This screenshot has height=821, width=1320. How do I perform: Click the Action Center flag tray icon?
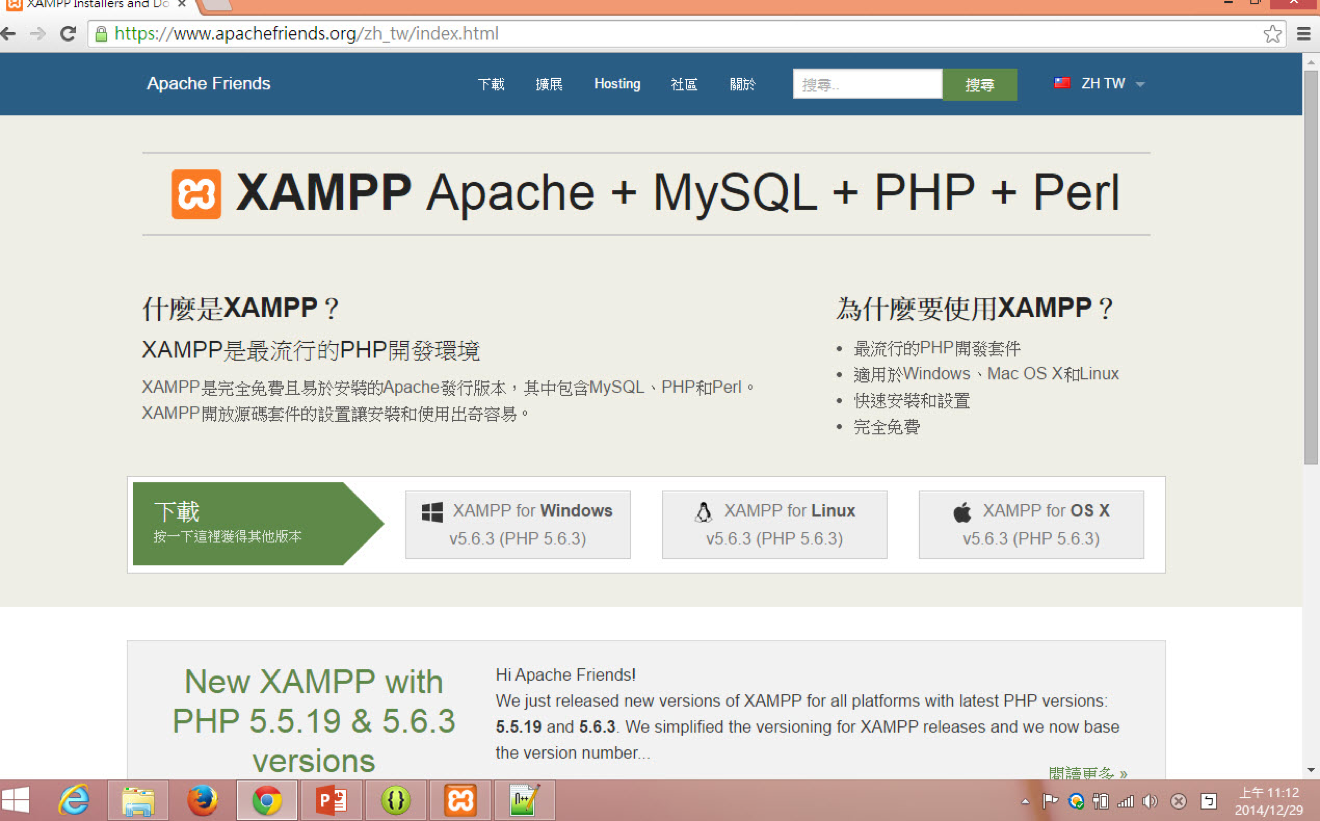pos(1050,801)
